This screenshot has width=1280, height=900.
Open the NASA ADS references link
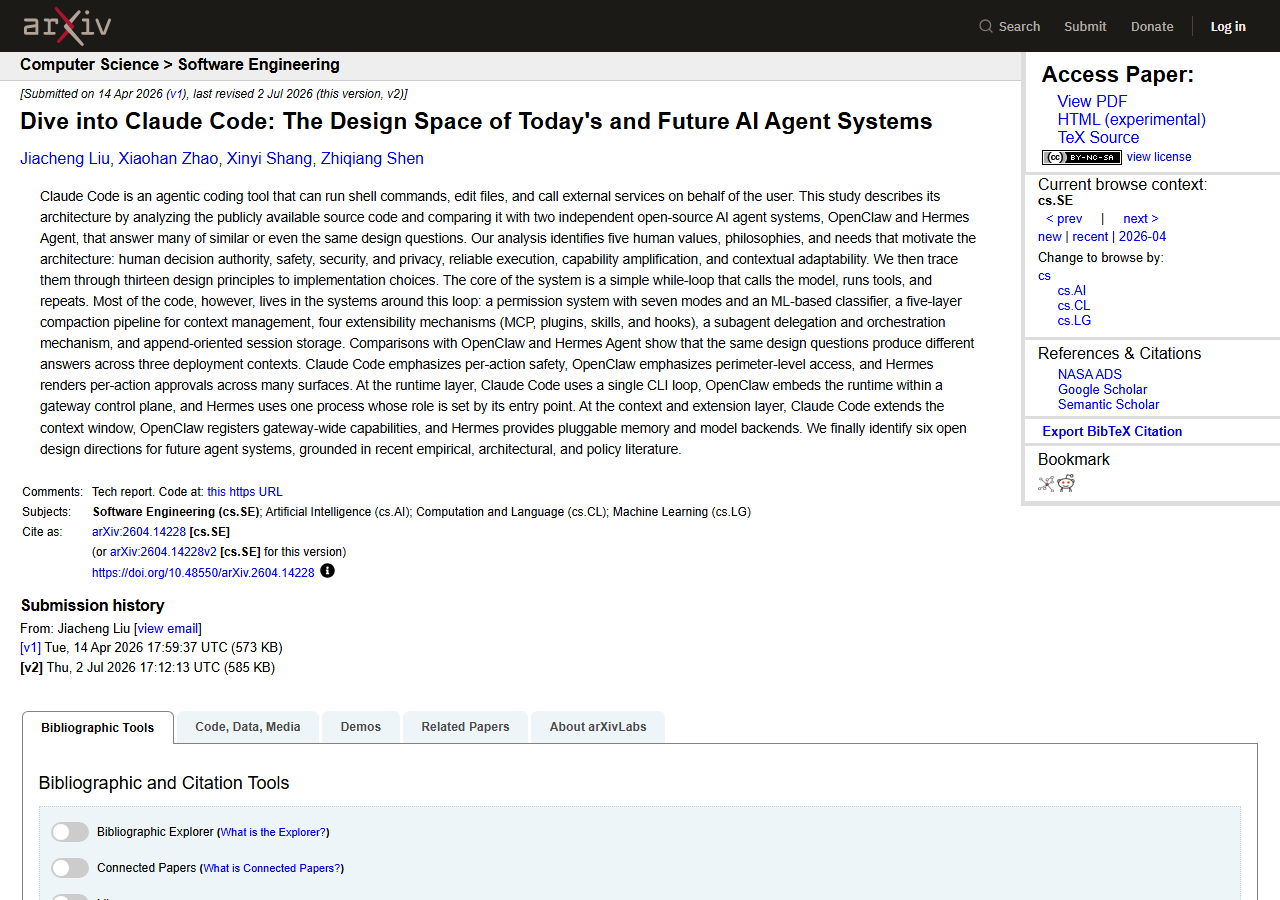click(1090, 375)
